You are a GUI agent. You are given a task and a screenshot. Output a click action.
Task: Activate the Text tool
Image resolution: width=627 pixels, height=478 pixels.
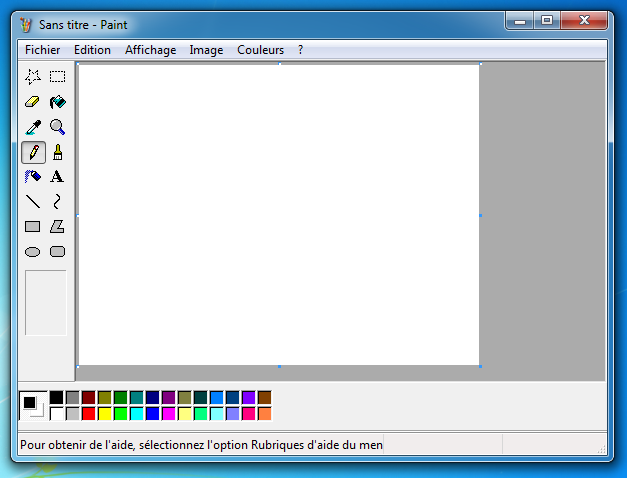pos(58,176)
